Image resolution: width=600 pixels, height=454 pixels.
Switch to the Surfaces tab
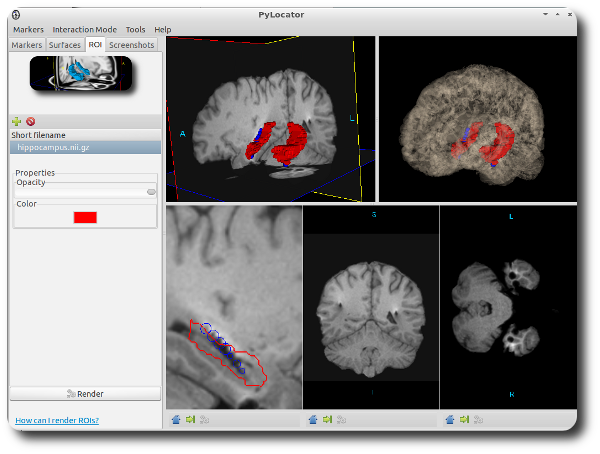(x=65, y=45)
